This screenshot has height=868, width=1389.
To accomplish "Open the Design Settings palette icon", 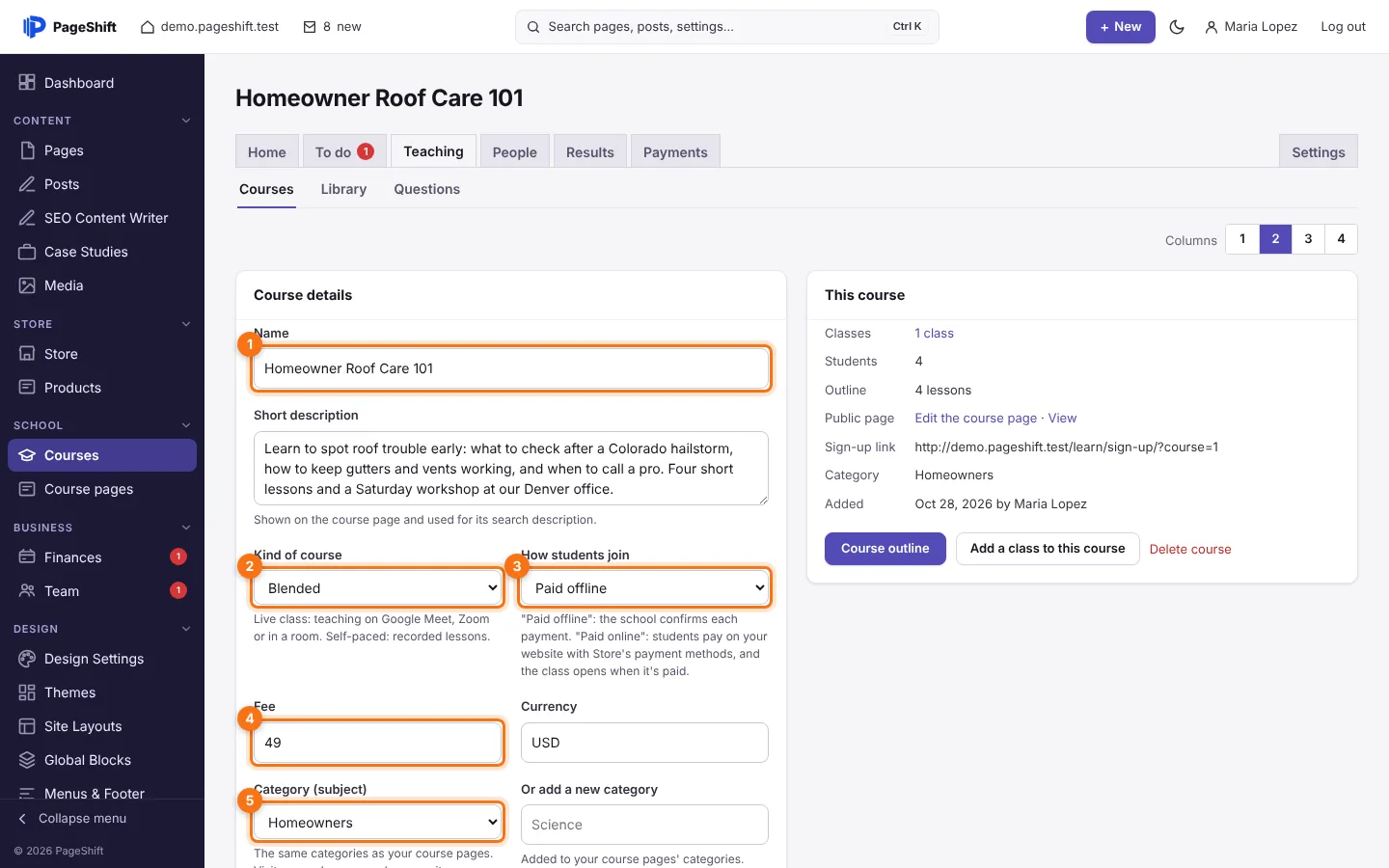I will pyautogui.click(x=27, y=659).
